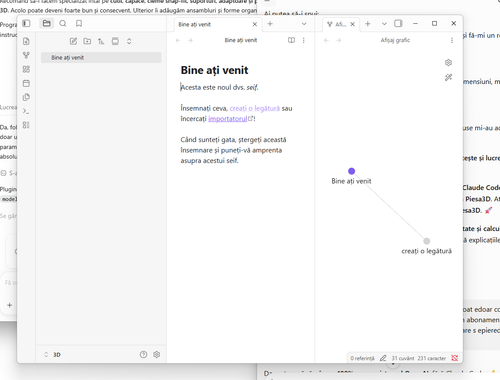The height and width of the screenshot is (380, 500).
Task: Click the bottom icon in left ribbon
Action: pos(26,125)
